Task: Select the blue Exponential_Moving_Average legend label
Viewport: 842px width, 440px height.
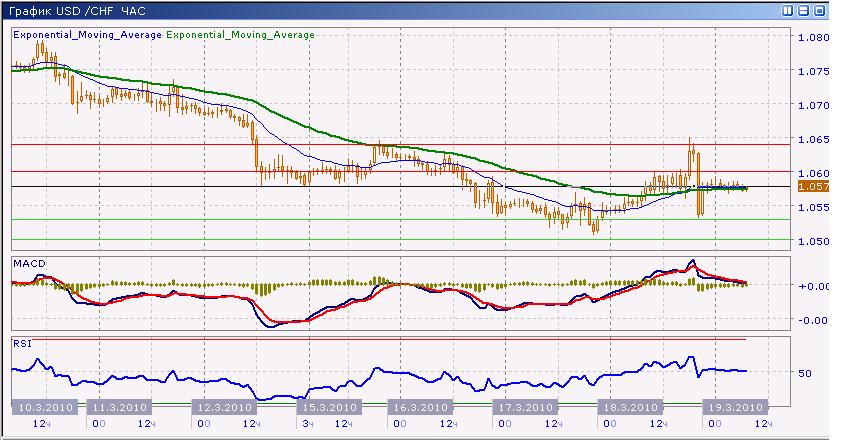Action: point(87,35)
